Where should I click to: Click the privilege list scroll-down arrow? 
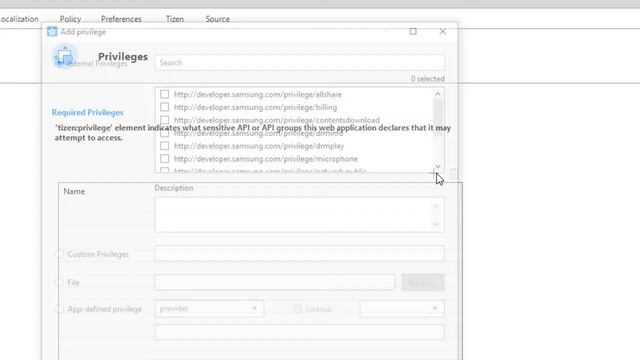[x=438, y=167]
